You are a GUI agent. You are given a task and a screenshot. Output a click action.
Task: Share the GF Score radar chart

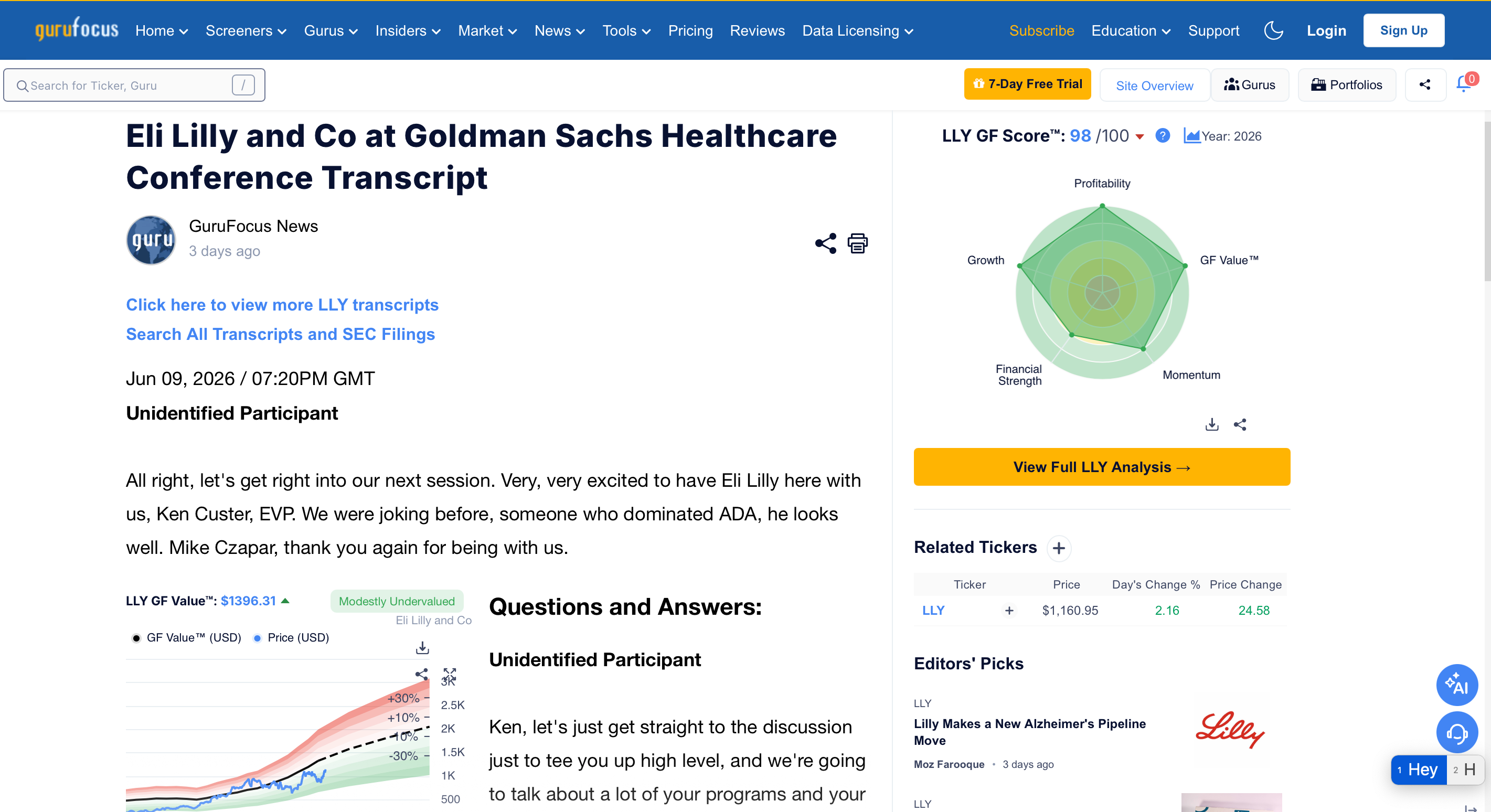(x=1240, y=424)
